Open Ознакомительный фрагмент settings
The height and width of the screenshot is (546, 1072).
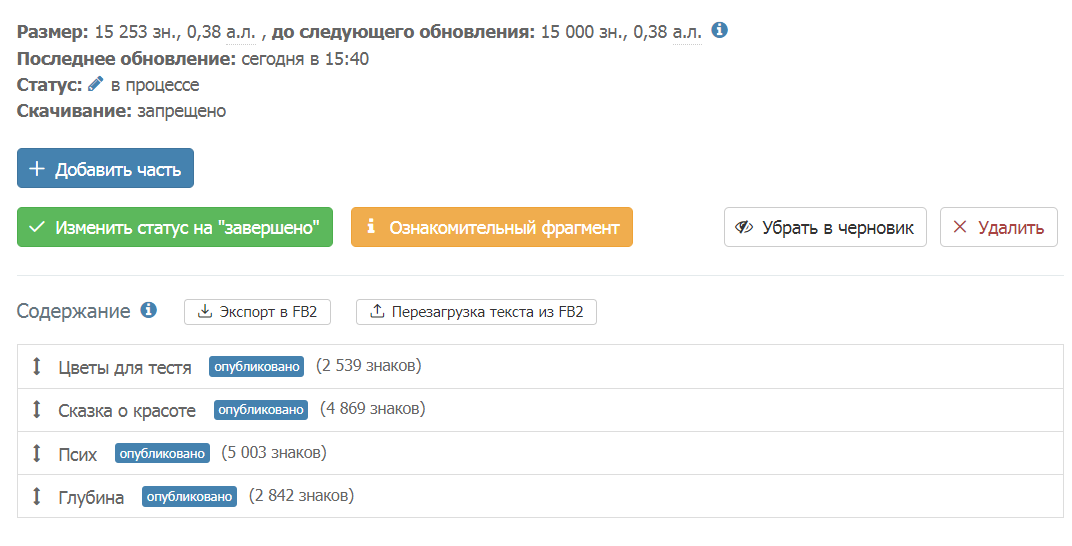(x=492, y=227)
